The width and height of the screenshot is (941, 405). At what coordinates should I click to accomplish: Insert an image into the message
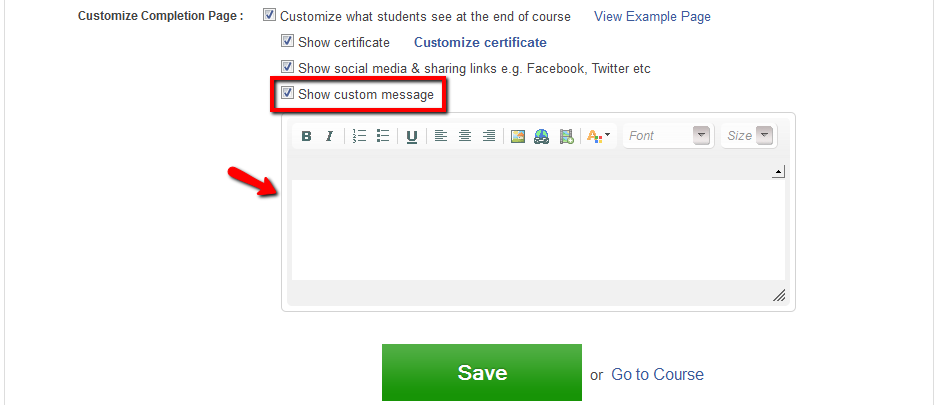pos(518,136)
